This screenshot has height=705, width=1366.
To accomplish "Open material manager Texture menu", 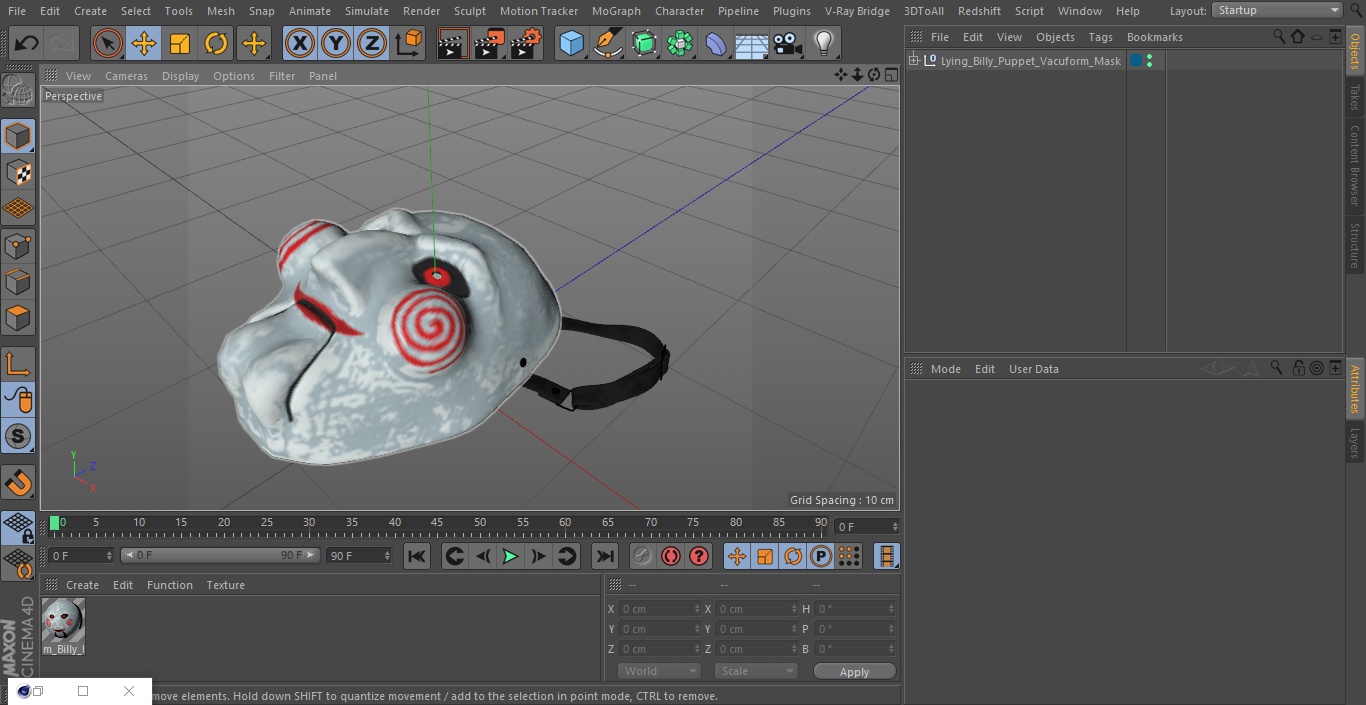I will click(225, 585).
